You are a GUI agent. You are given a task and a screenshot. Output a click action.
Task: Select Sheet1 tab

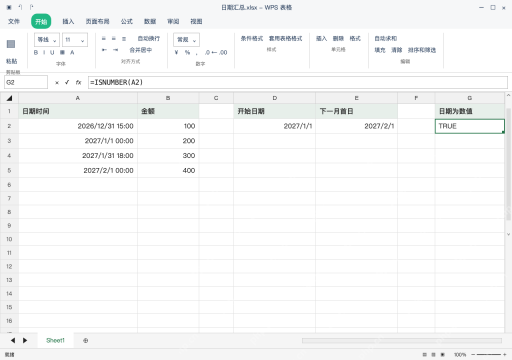(x=55, y=340)
